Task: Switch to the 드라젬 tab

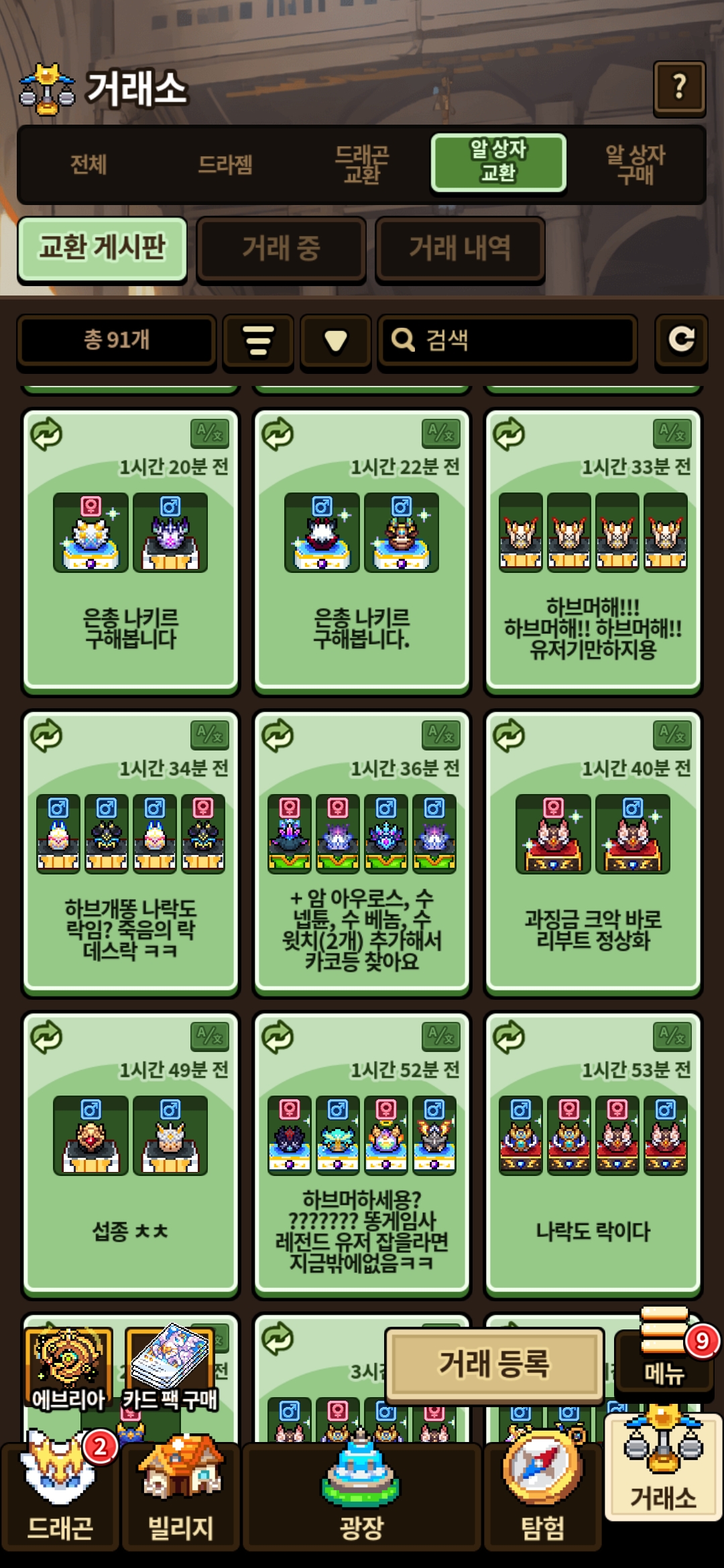Action: [225, 164]
